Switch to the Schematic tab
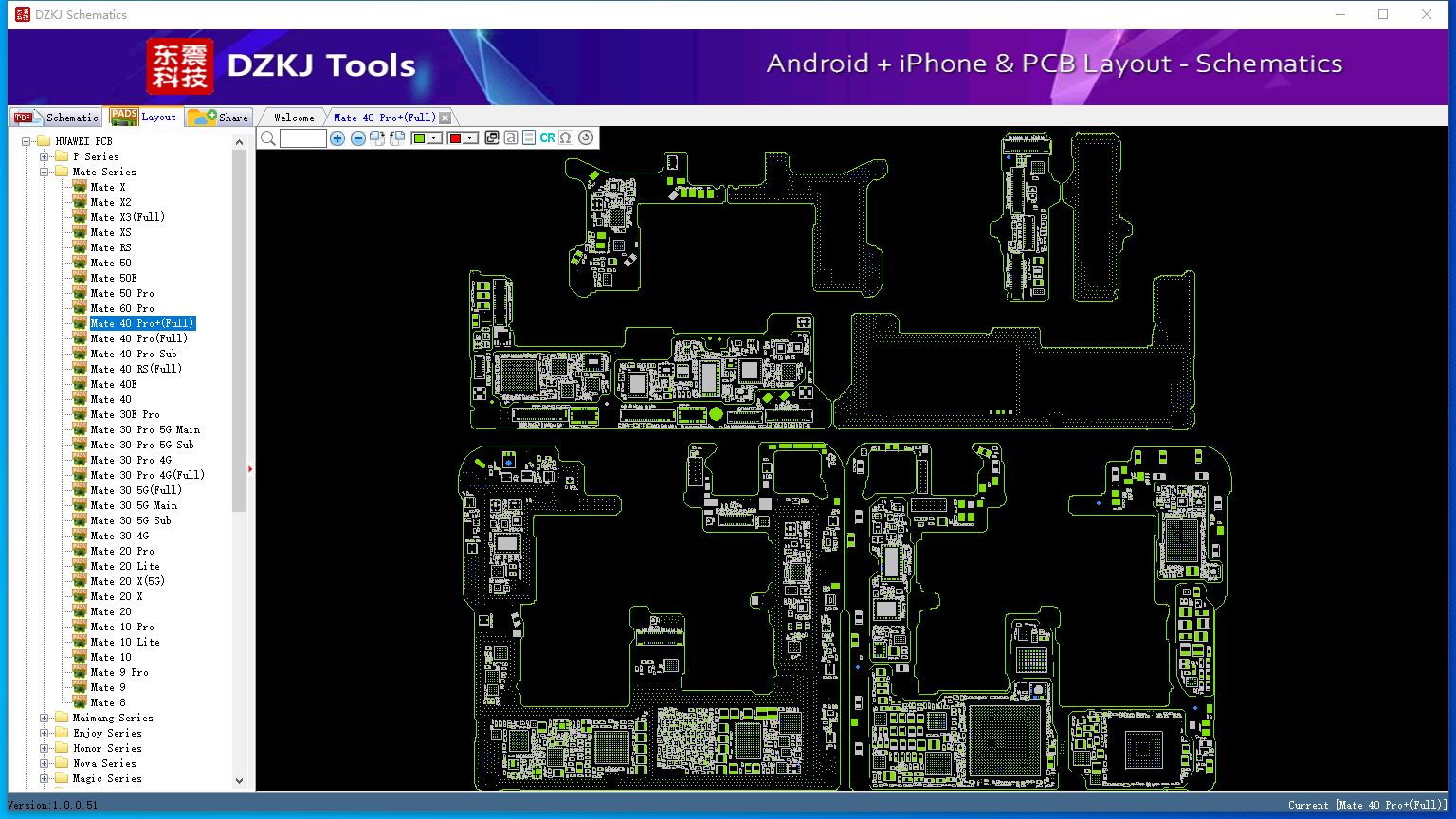 click(56, 118)
